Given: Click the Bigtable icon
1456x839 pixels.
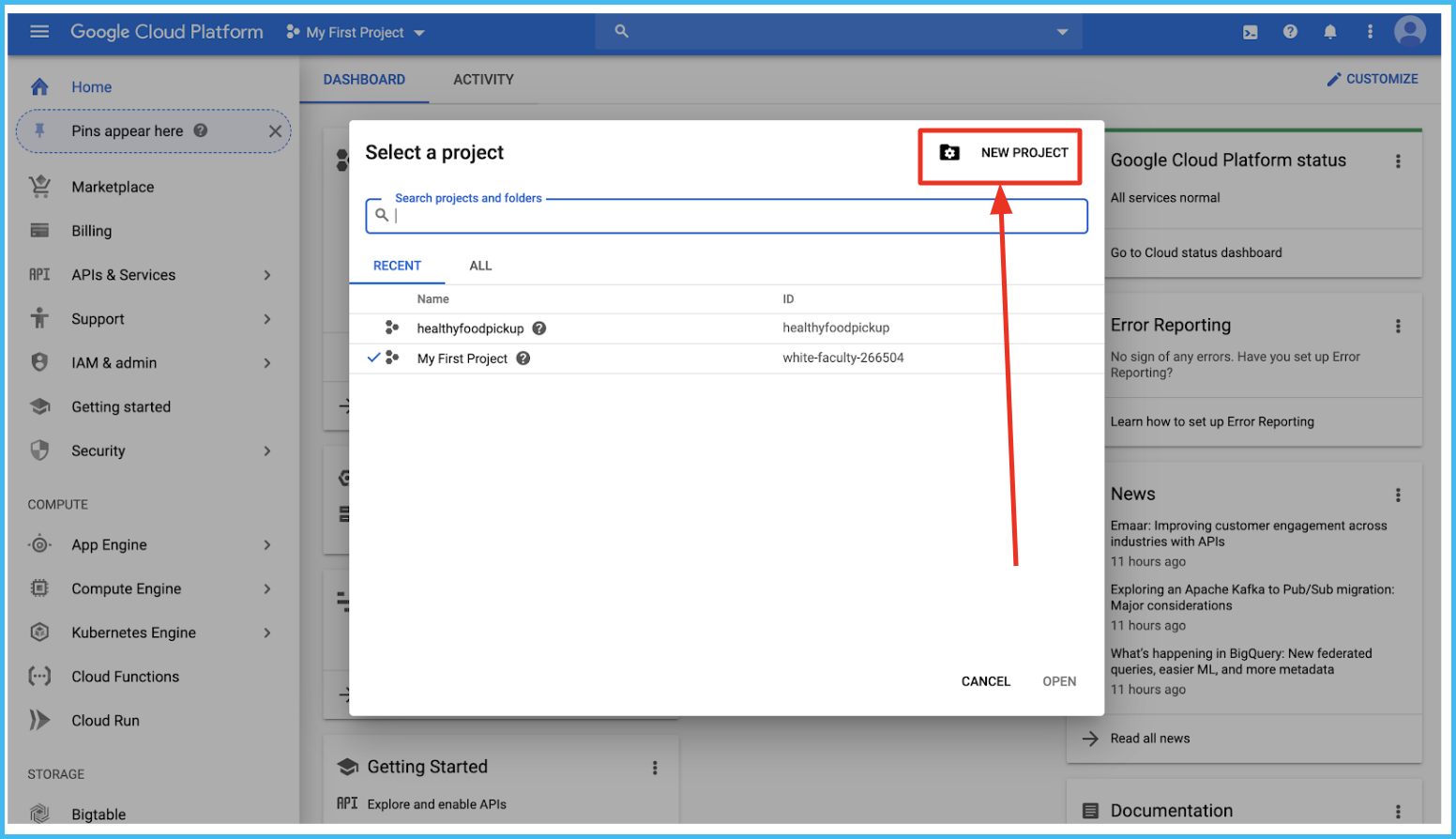Looking at the screenshot, I should (39, 814).
